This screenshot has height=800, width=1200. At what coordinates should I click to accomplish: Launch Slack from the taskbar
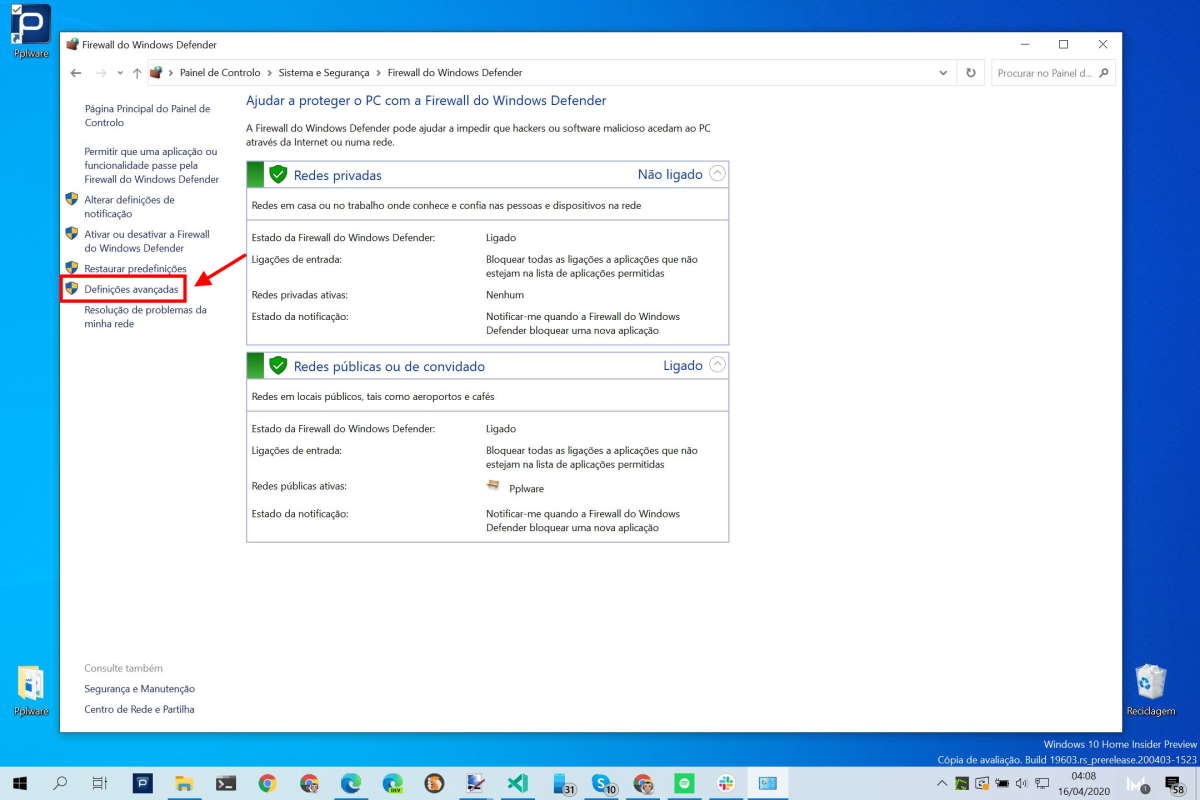coord(726,783)
